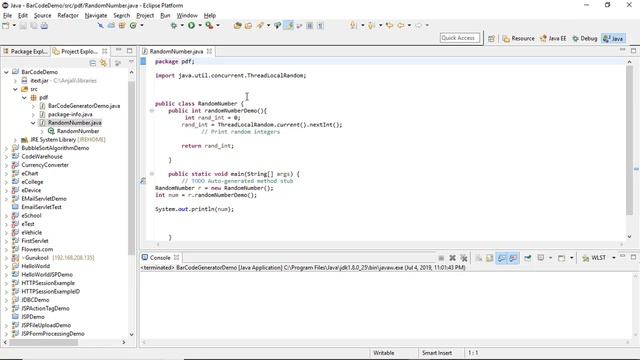Select package-info.java in the tree
Viewport: 640px width, 360px height.
point(70,115)
